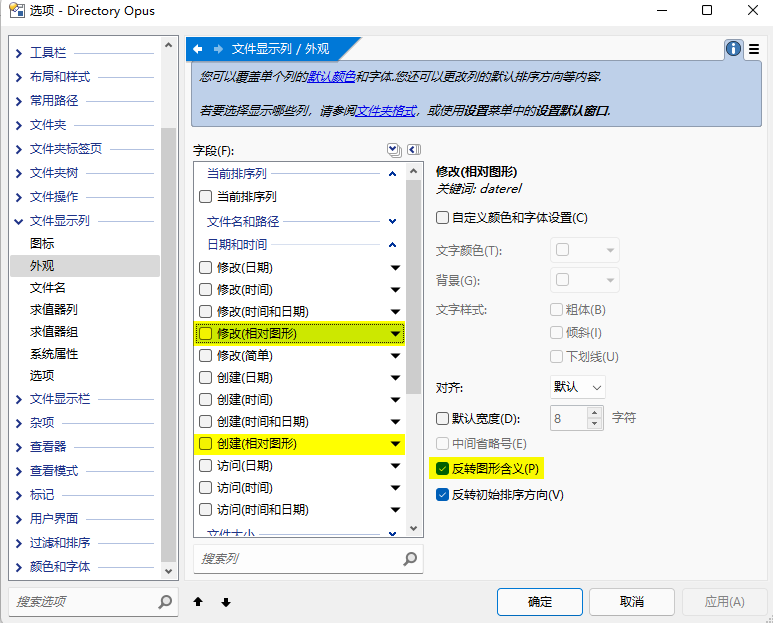Click the search icon in 搜索列 box
Viewport: 773px width, 623px height.
pyautogui.click(x=410, y=558)
